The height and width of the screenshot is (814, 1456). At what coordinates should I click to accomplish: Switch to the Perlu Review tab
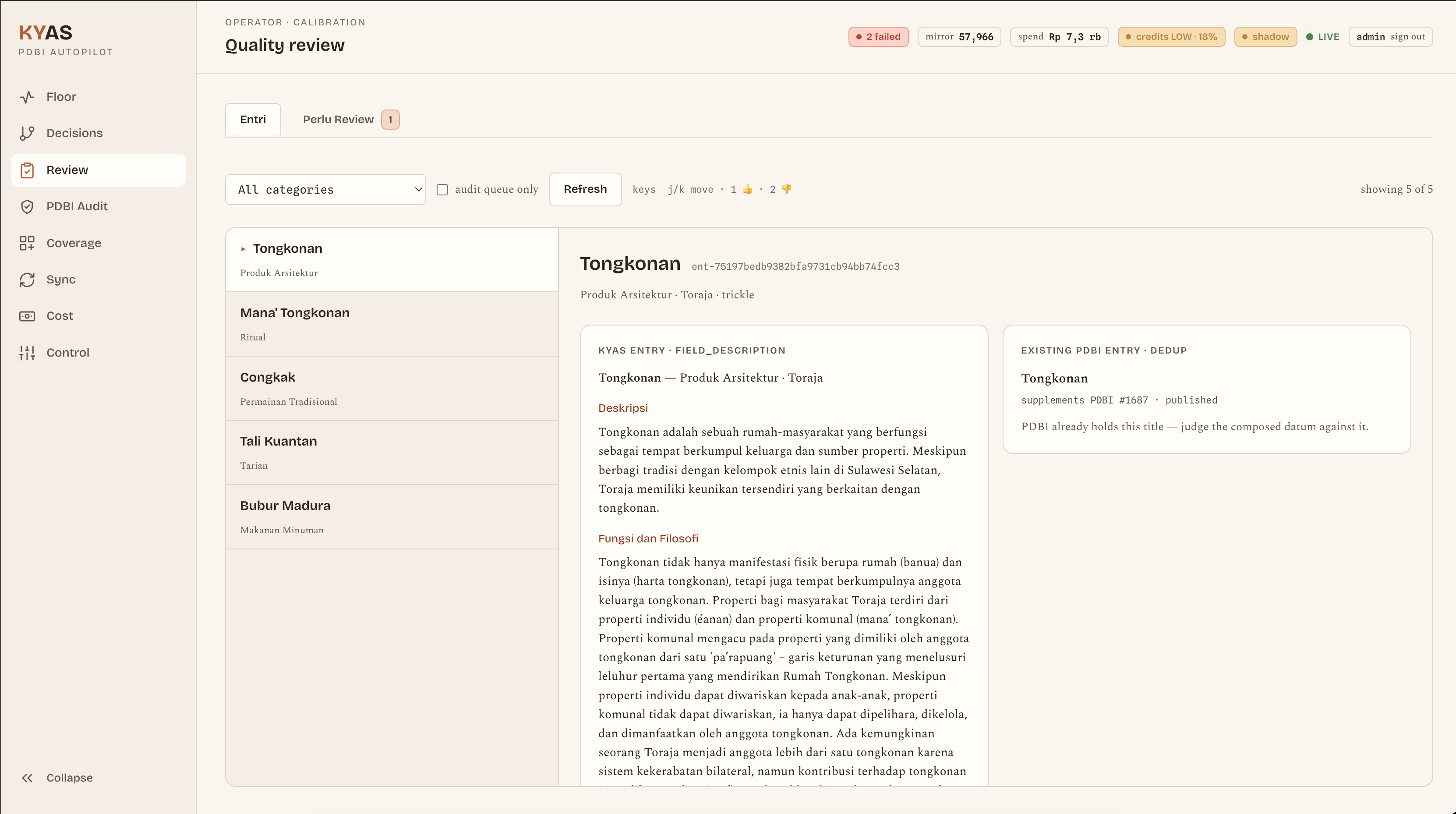[x=350, y=119]
